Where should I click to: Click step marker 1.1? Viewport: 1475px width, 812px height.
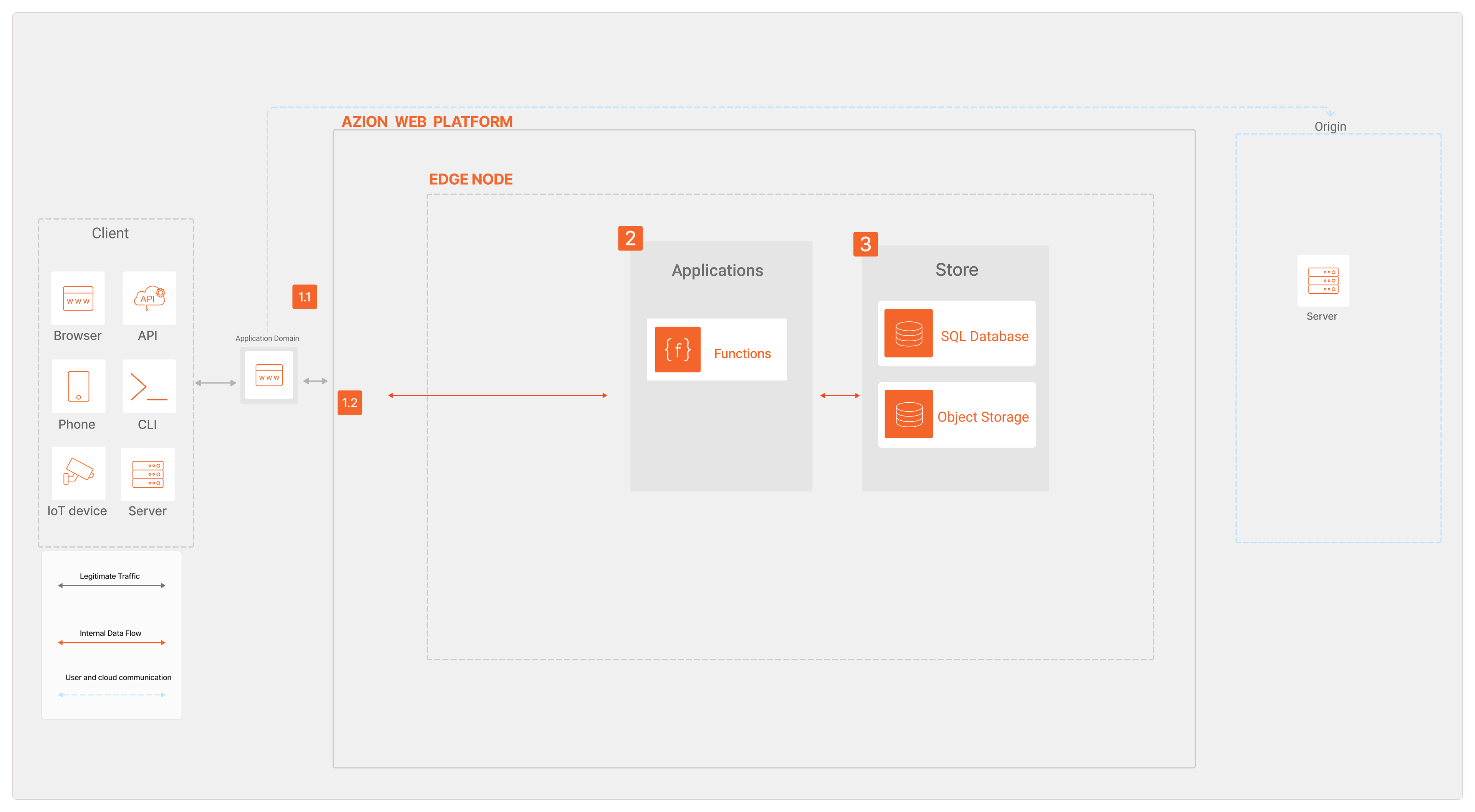[304, 297]
